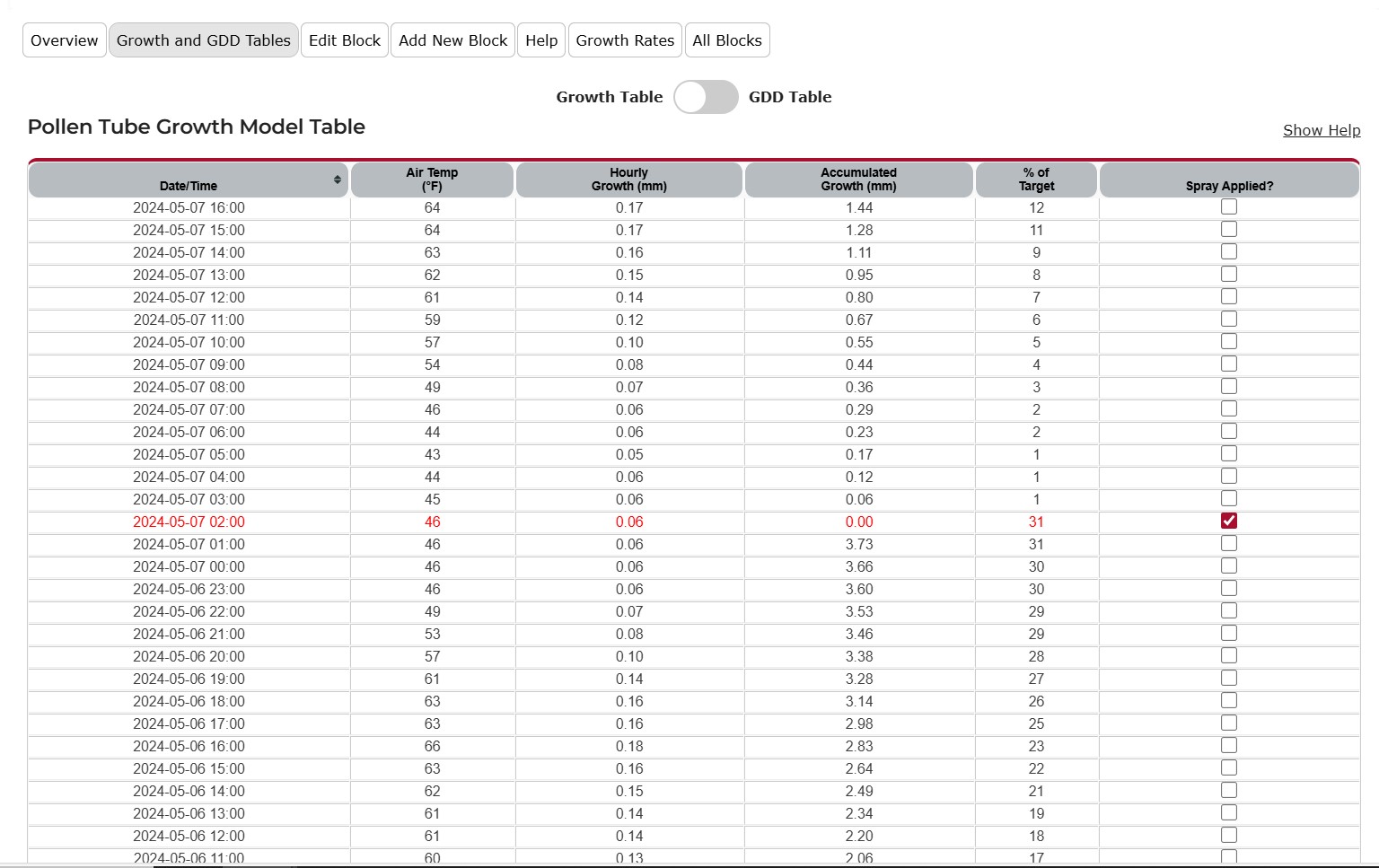This screenshot has height=868, width=1379.
Task: Check spray applied for 2024-05-07 16:00
Action: click(1229, 206)
